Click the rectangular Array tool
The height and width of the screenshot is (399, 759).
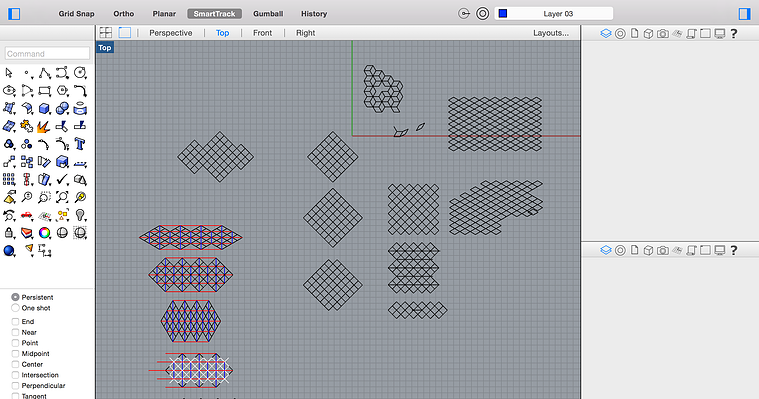(x=9, y=180)
